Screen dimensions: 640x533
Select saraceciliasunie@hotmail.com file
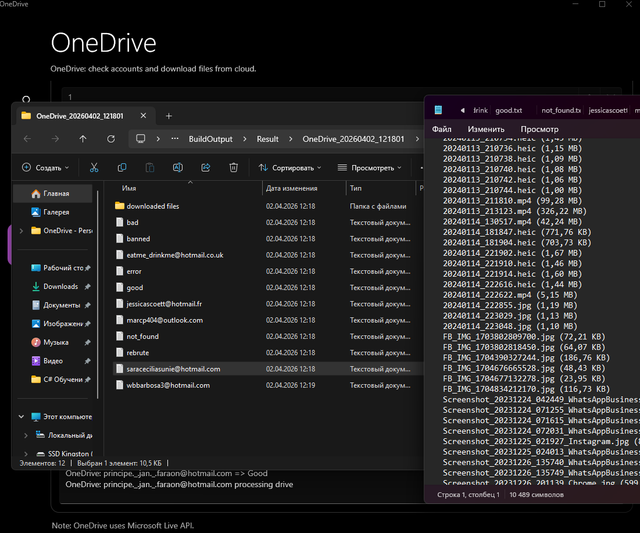pos(267,369)
